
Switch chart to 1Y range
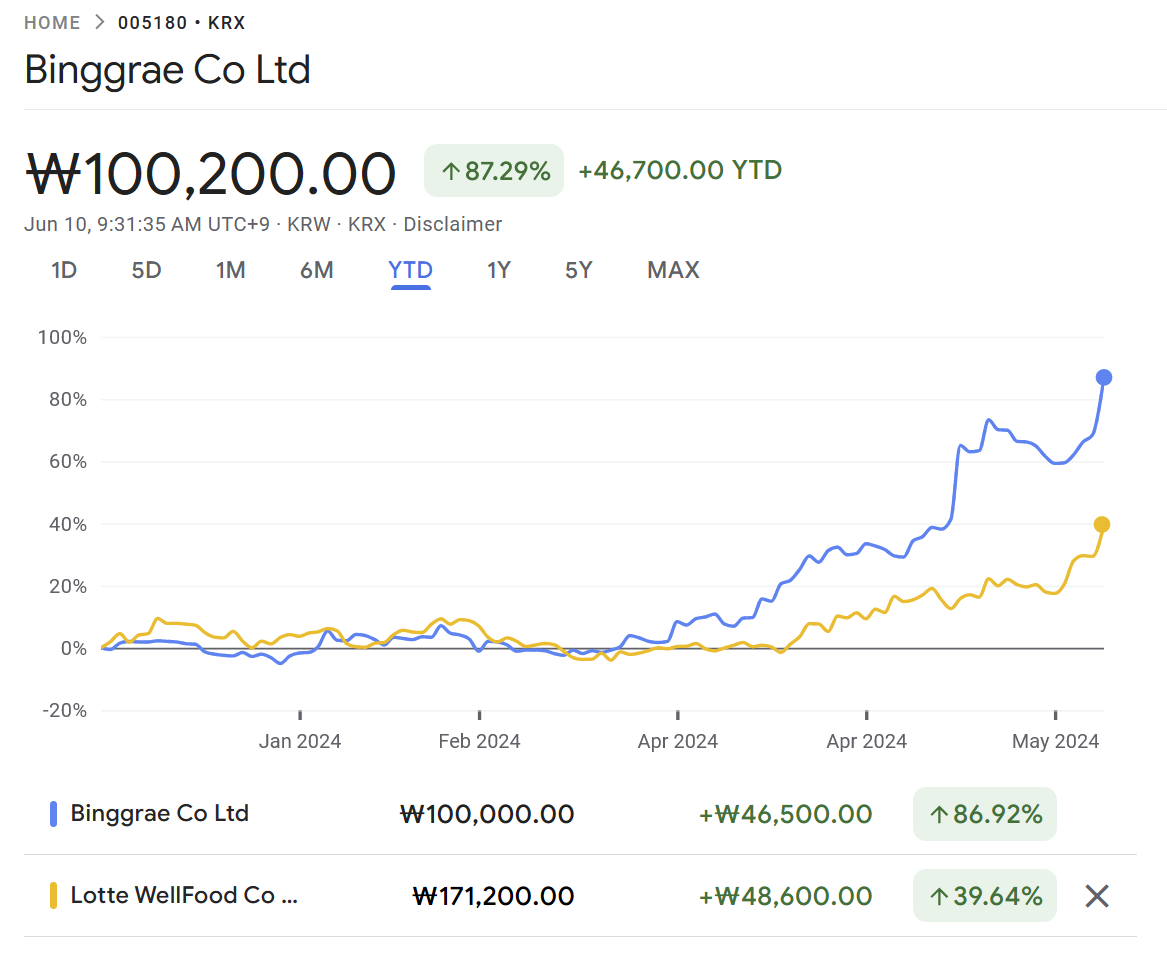498,270
